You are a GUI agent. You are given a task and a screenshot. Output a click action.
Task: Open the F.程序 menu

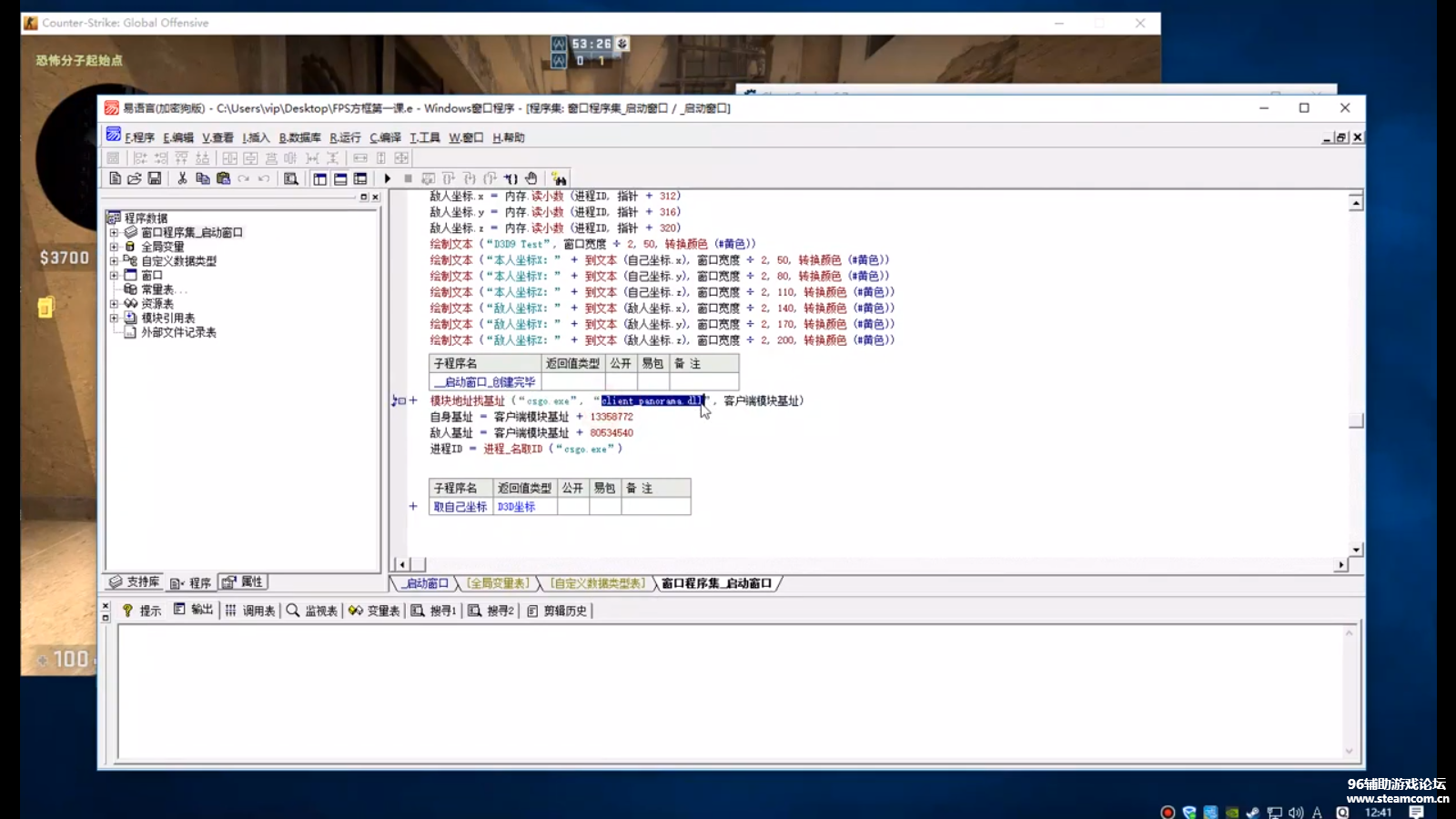(139, 137)
